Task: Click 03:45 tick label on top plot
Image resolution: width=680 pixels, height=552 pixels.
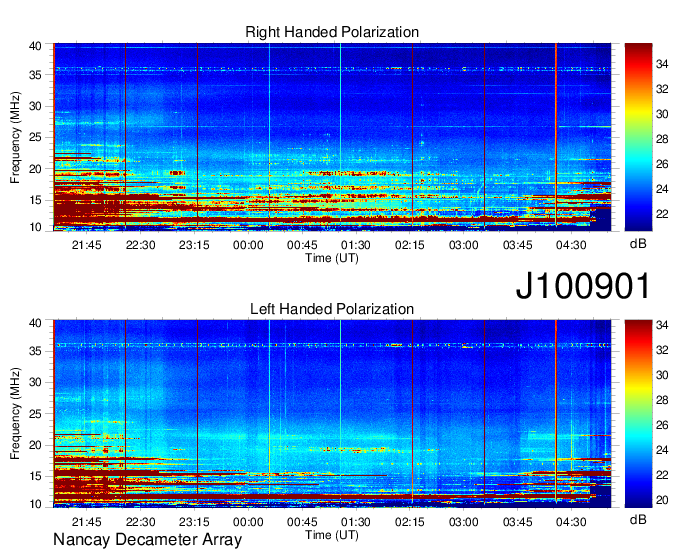Action: [x=517, y=245]
